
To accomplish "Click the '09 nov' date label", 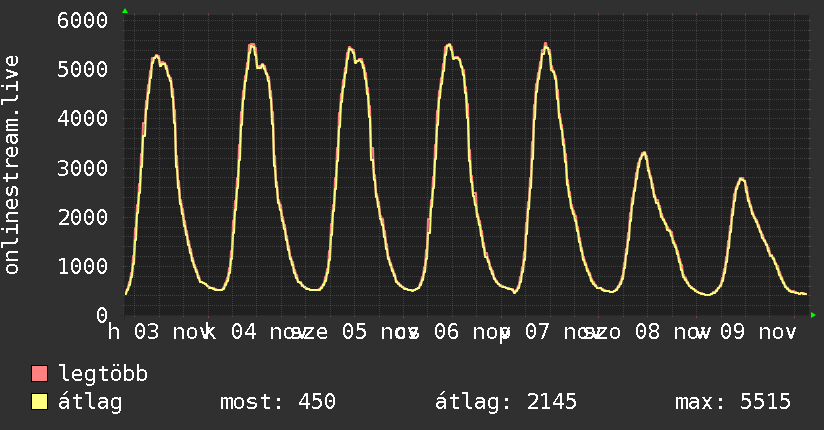I will (x=758, y=332).
